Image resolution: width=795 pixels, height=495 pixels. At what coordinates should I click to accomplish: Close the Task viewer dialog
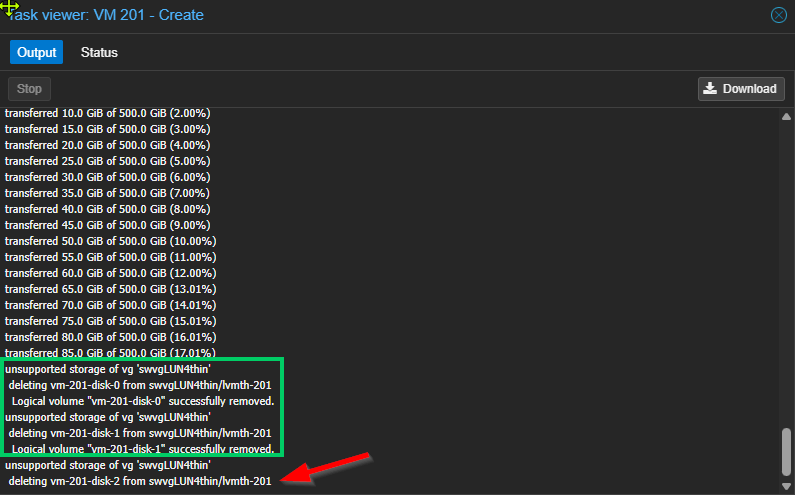[779, 15]
